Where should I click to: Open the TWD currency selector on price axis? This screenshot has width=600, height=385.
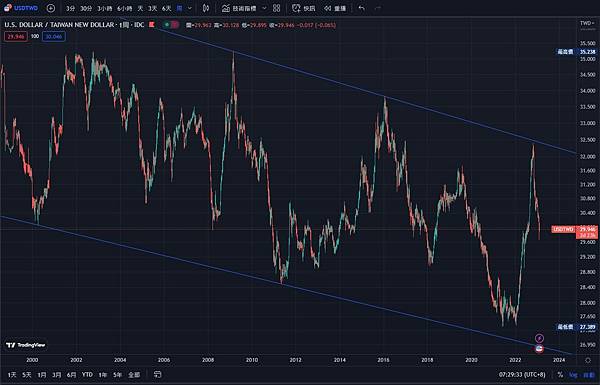point(587,23)
